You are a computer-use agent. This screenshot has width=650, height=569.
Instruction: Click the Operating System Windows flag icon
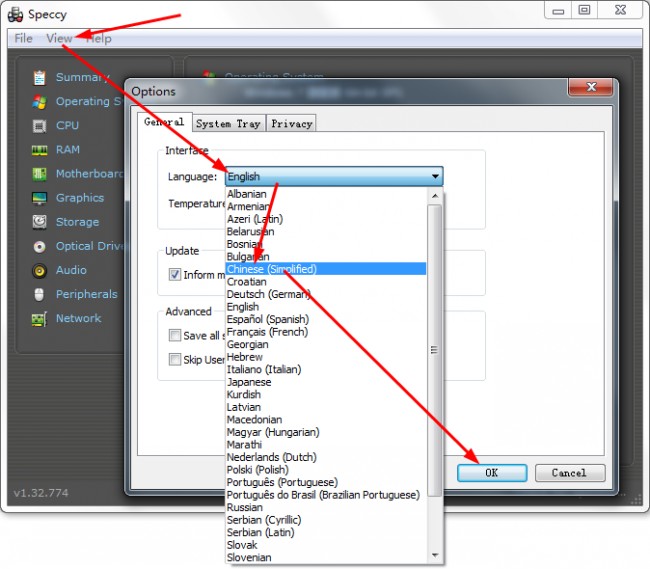click(39, 102)
